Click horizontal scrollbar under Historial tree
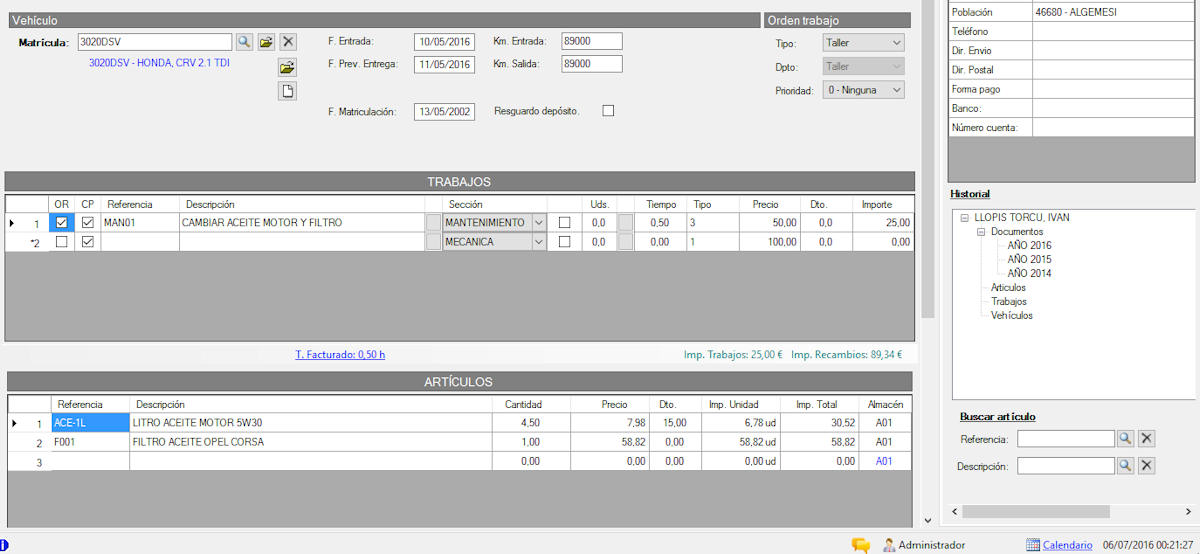Image resolution: width=1200 pixels, height=554 pixels. tap(1035, 511)
